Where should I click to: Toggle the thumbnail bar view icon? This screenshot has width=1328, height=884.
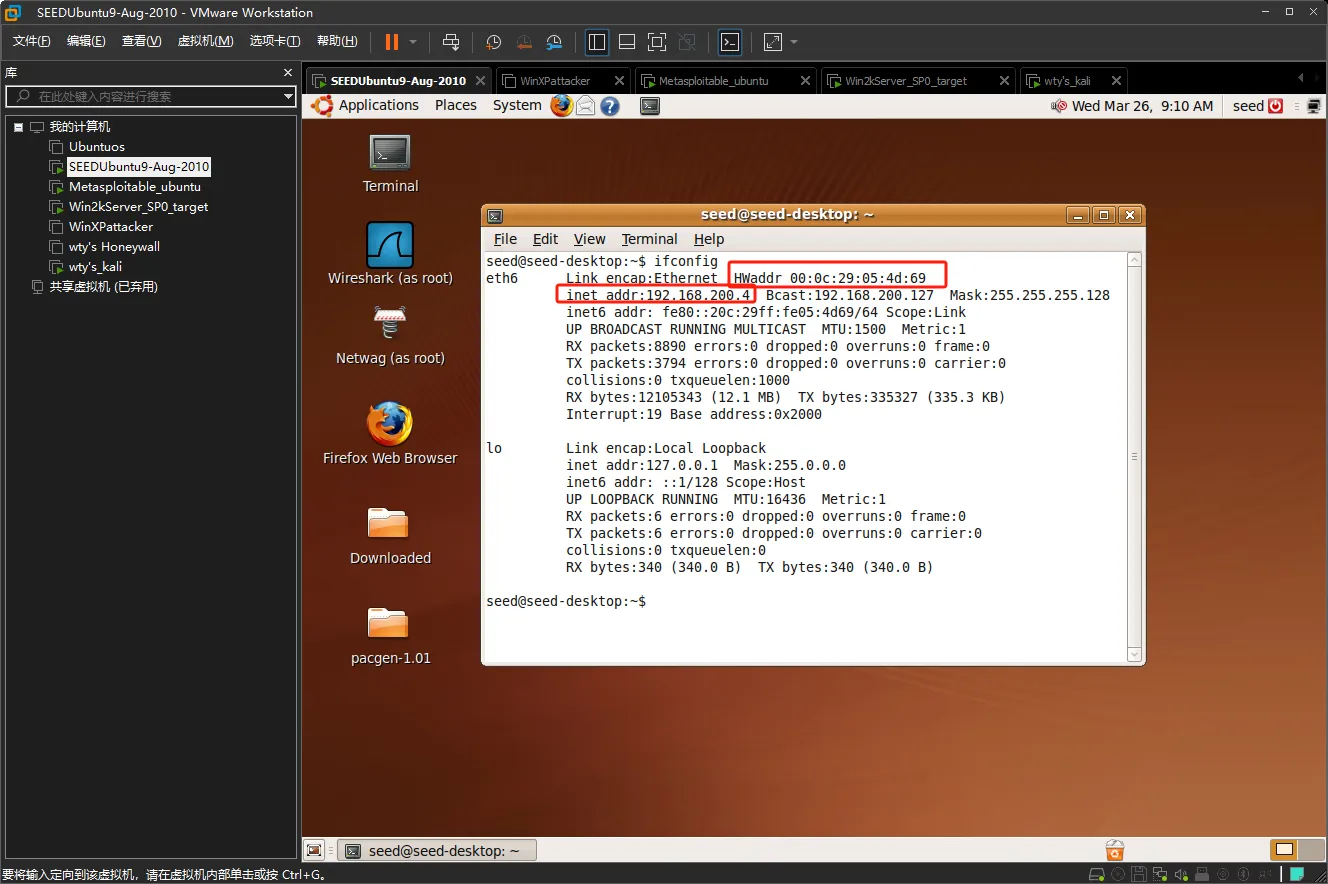(627, 42)
